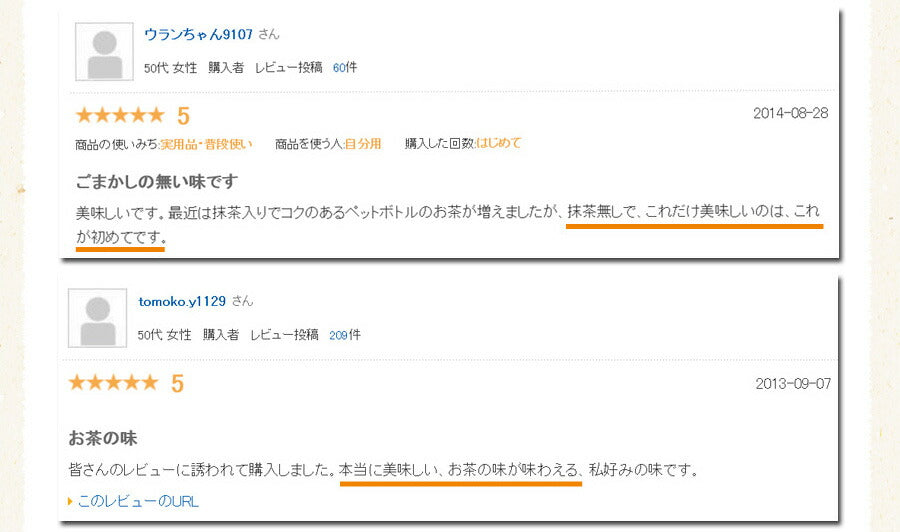This screenshot has height=532, width=900.
Task: Click the date 2013-09-07
Action: click(793, 384)
